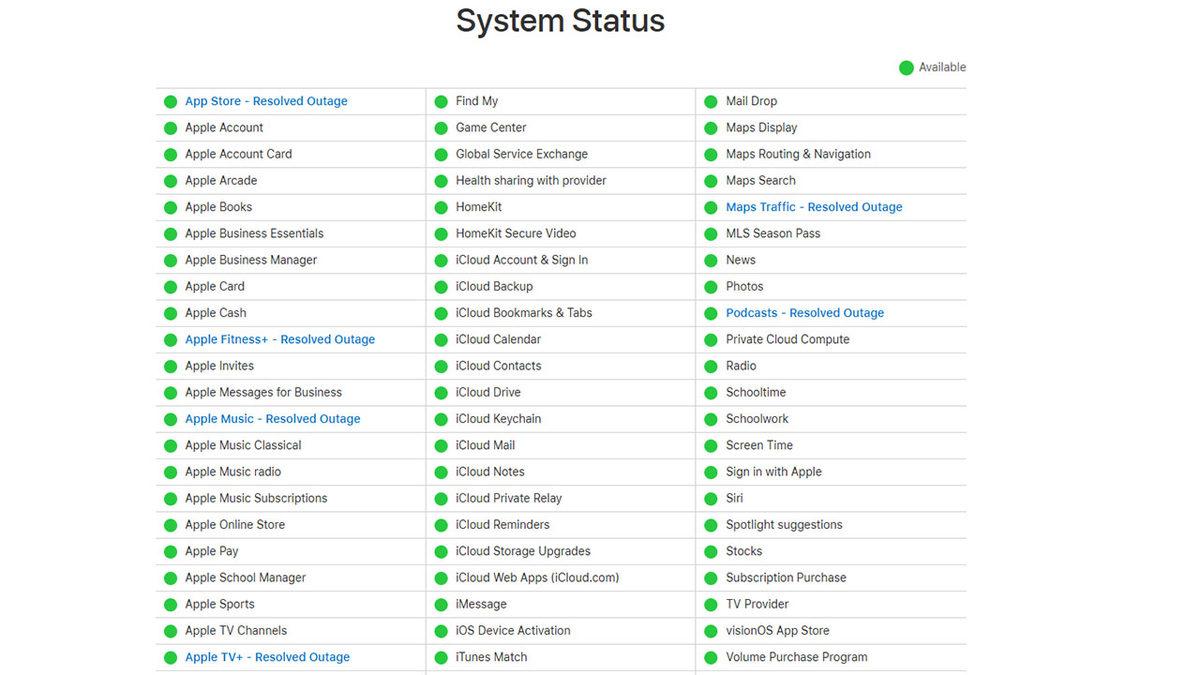Screen dimensions: 1200x675
Task: Click the green indicator beside Siri
Action: pos(709,498)
